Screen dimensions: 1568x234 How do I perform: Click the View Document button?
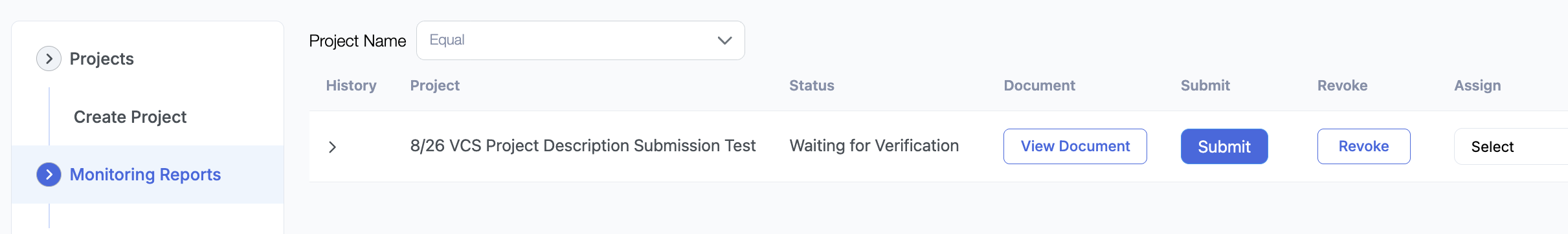point(1075,147)
